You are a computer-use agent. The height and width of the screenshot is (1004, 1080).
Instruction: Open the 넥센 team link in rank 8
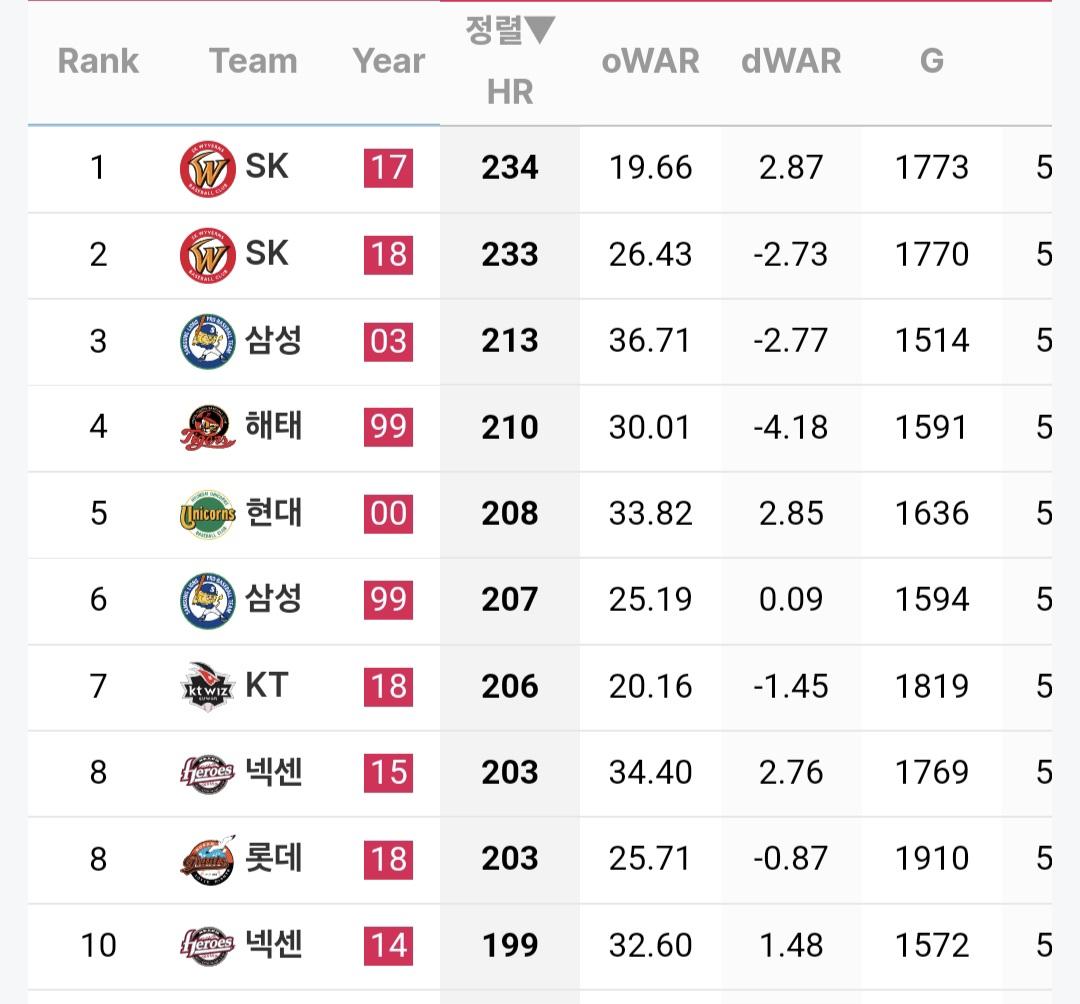[274, 772]
